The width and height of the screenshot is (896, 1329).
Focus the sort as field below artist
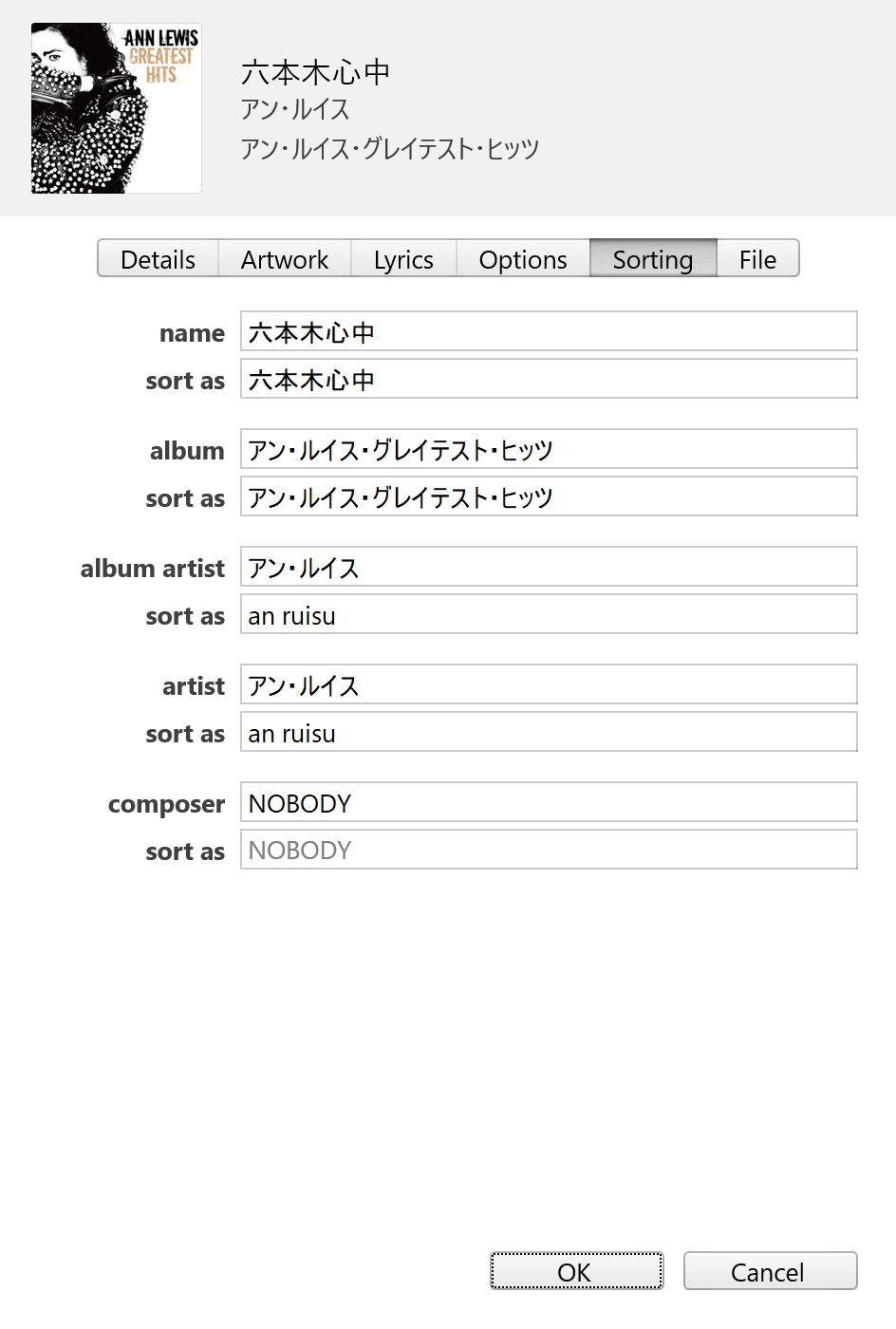click(549, 733)
